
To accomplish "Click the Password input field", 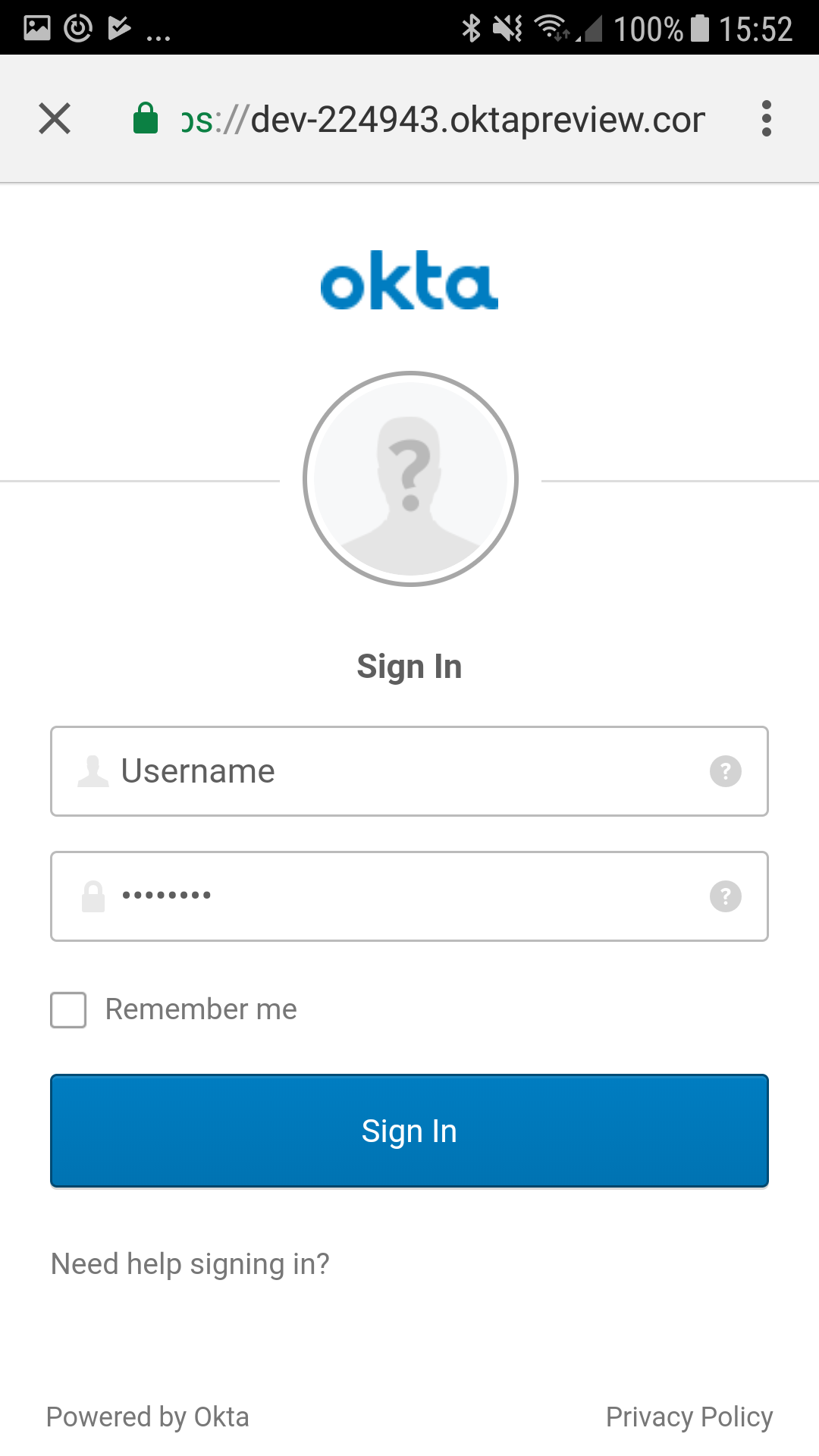I will (x=409, y=896).
